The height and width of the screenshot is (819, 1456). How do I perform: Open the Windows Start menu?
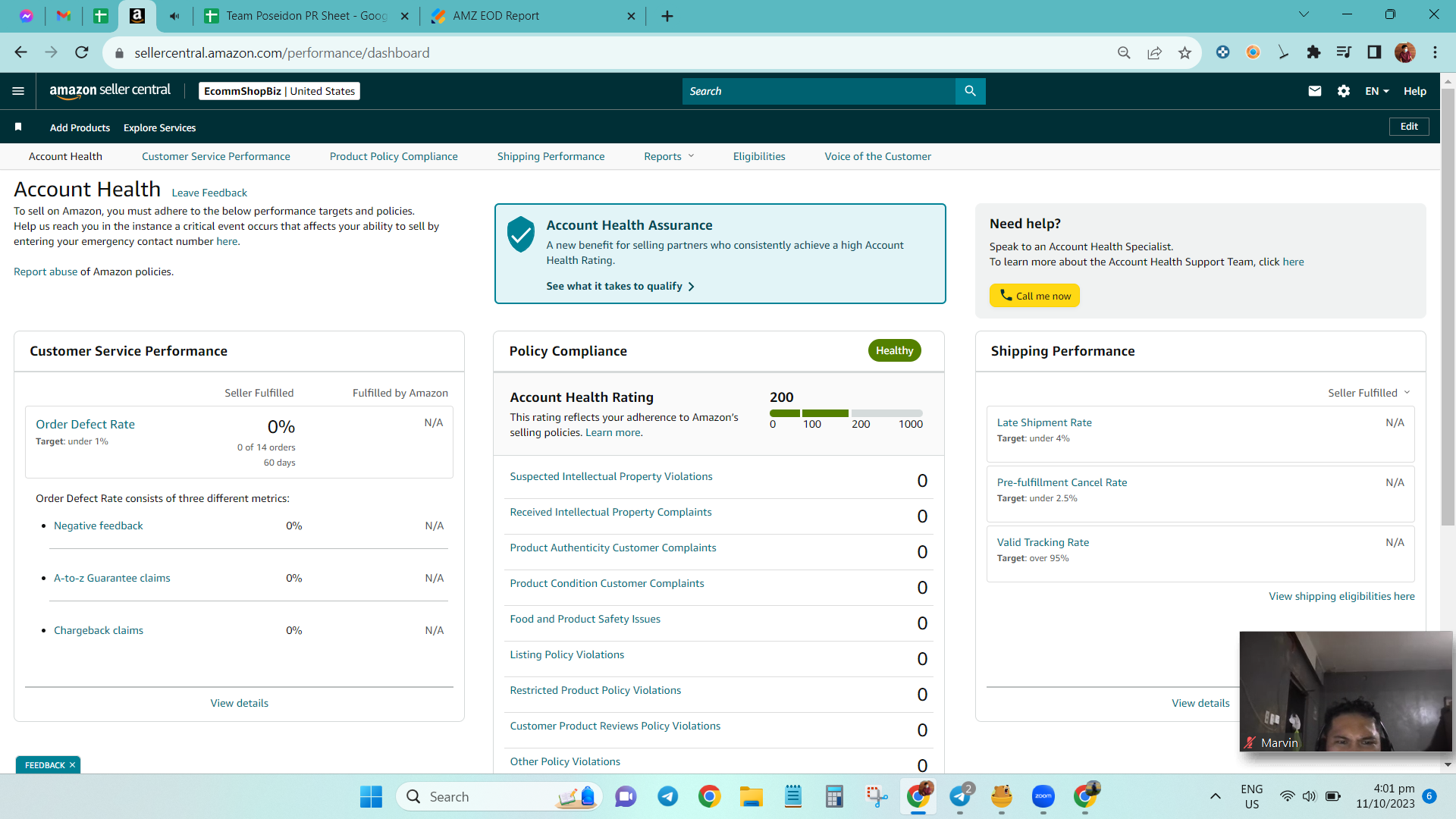[371, 796]
